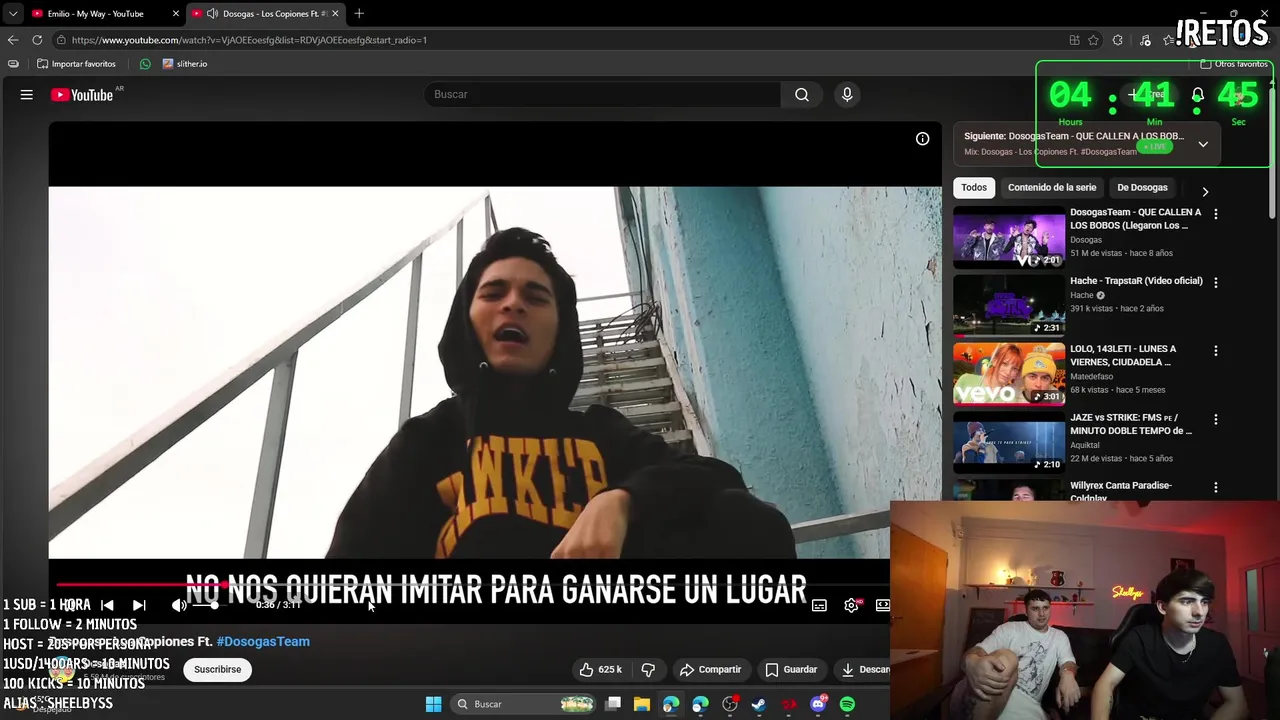
Task: Seek using the red video progress bar
Action: 472,585
